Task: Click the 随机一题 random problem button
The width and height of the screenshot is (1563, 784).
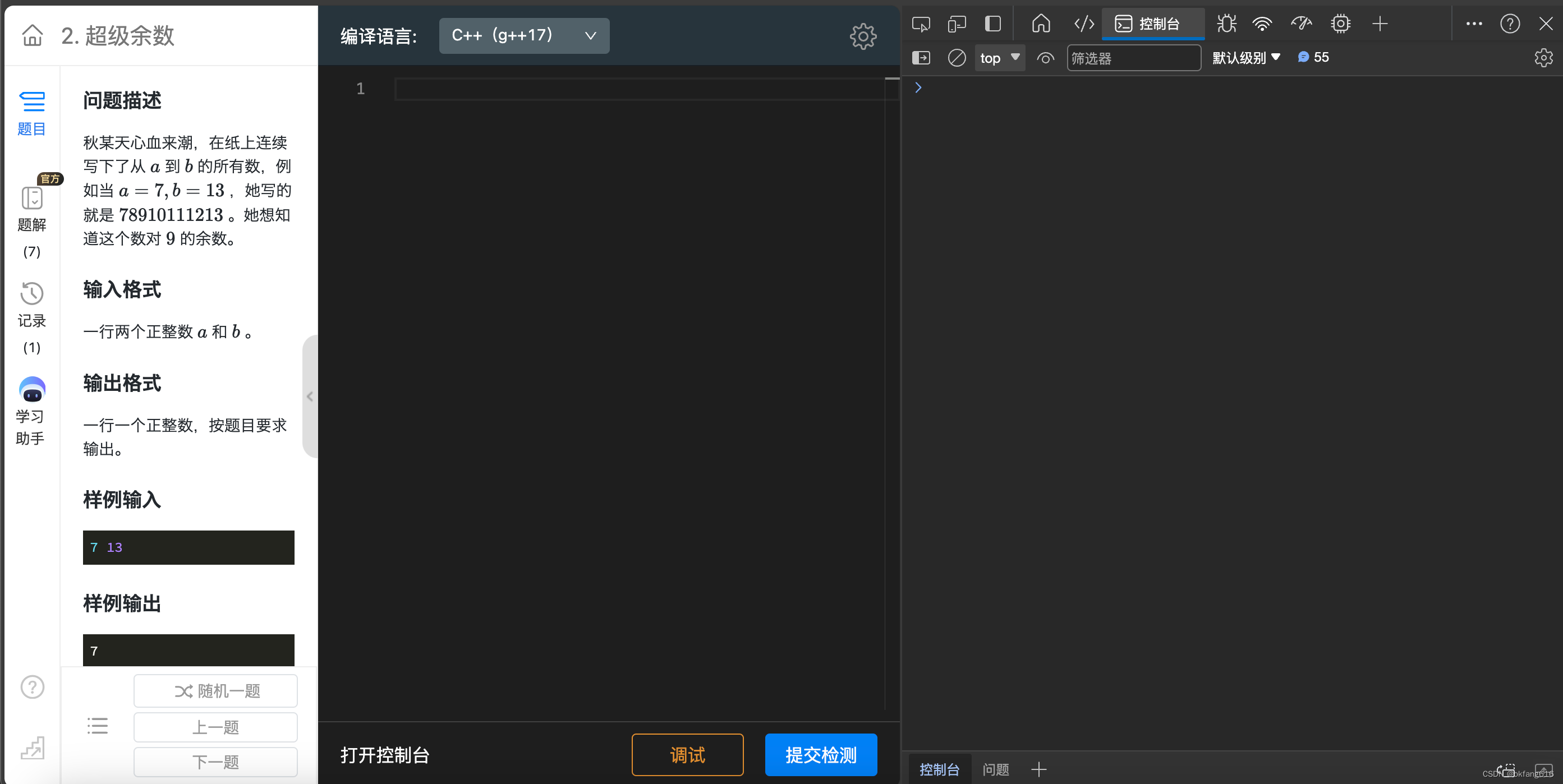Action: [x=215, y=691]
